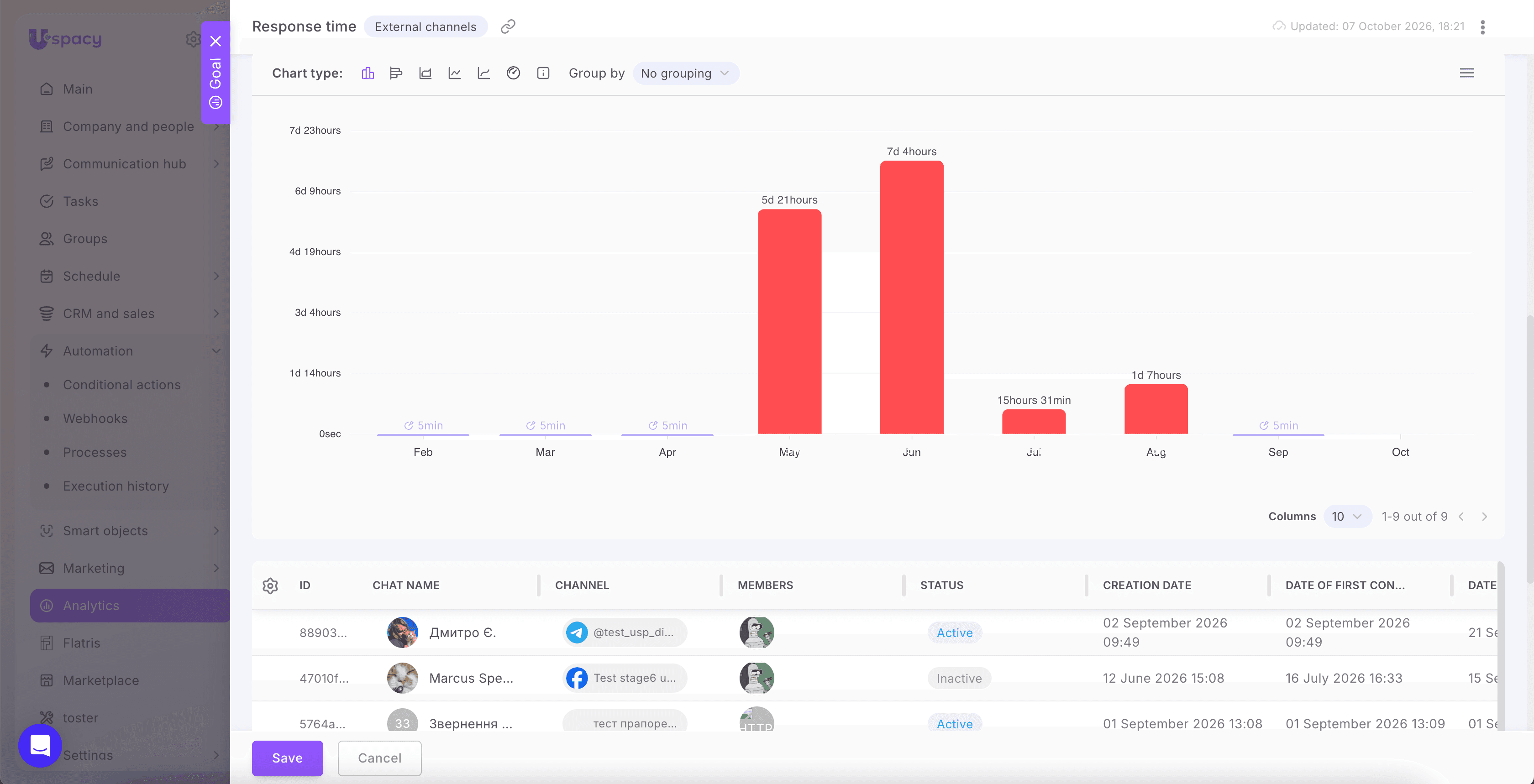This screenshot has width=1534, height=784.
Task: Open Webhooks under Automation
Action: pyautogui.click(x=95, y=418)
